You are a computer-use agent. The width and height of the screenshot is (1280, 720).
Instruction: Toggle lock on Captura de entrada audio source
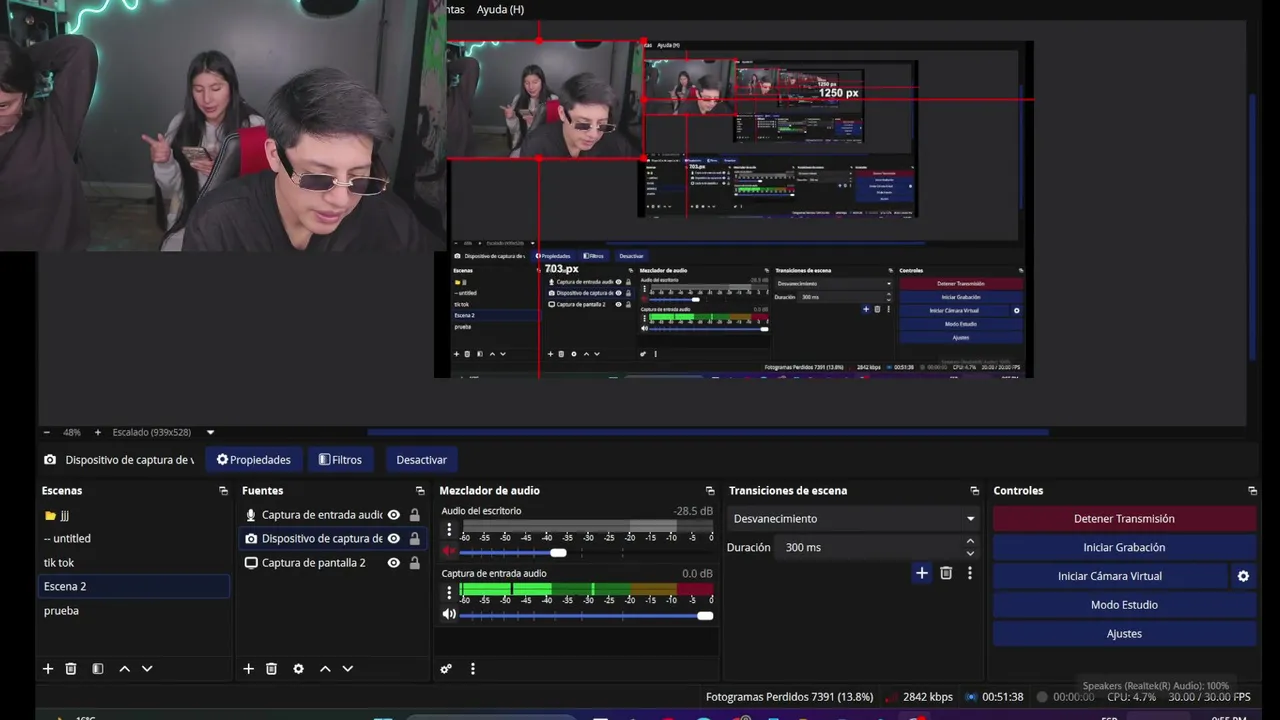414,515
